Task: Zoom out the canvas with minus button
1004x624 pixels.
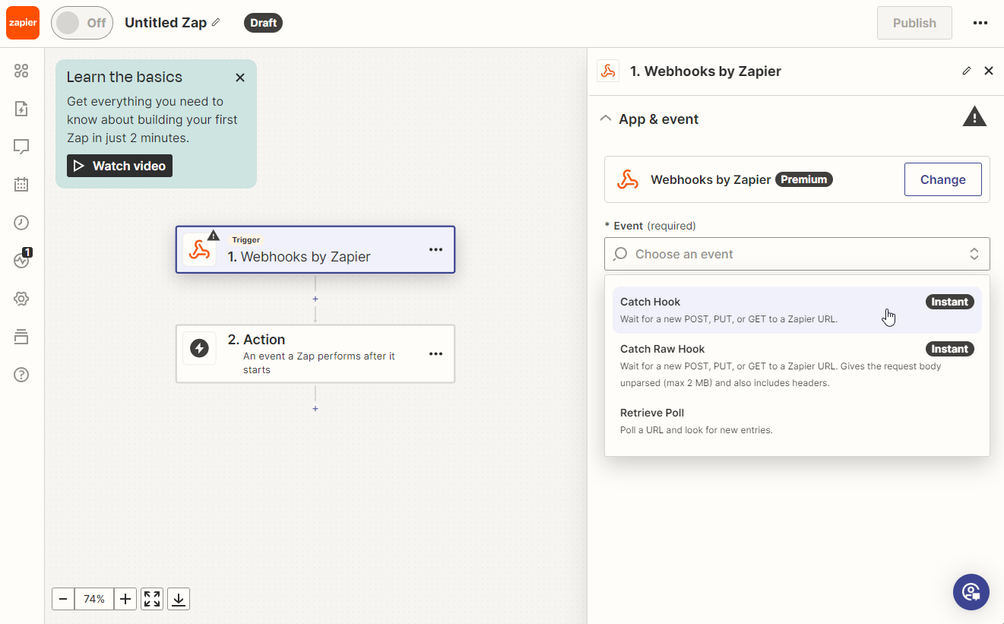Action: tap(63, 599)
